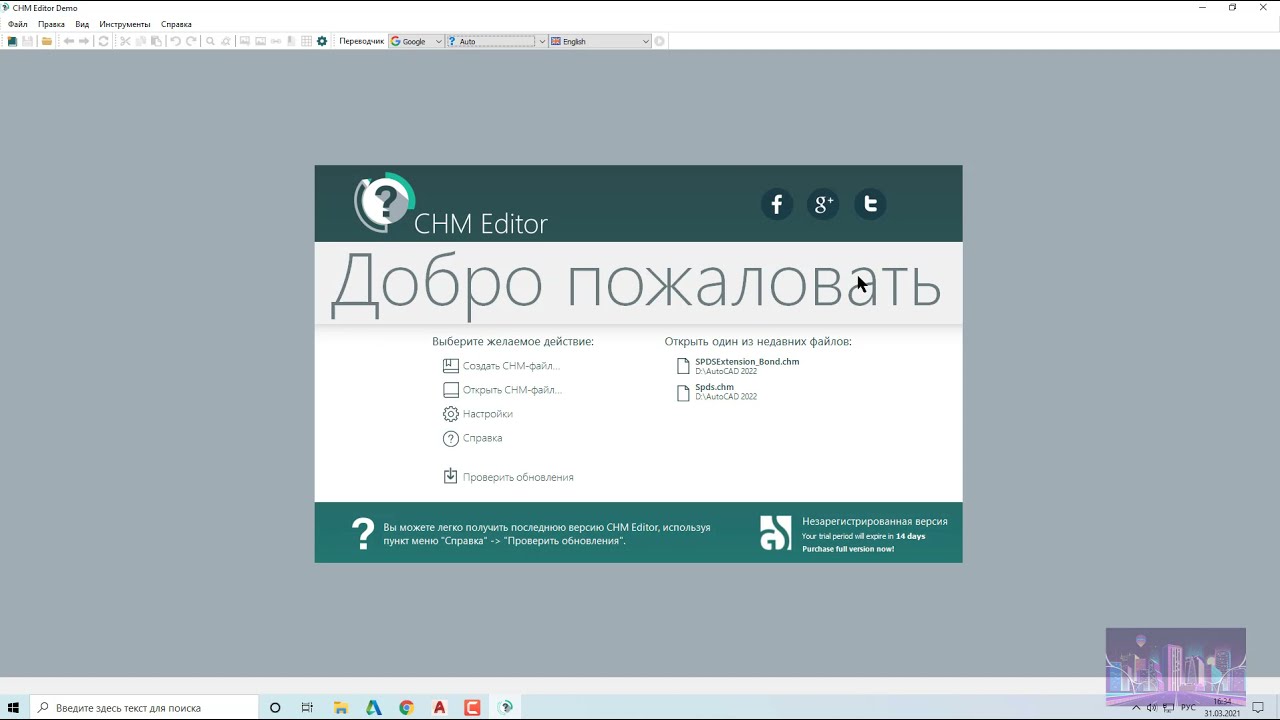
Task: Open settings via toolbar gear icon
Action: click(x=322, y=41)
